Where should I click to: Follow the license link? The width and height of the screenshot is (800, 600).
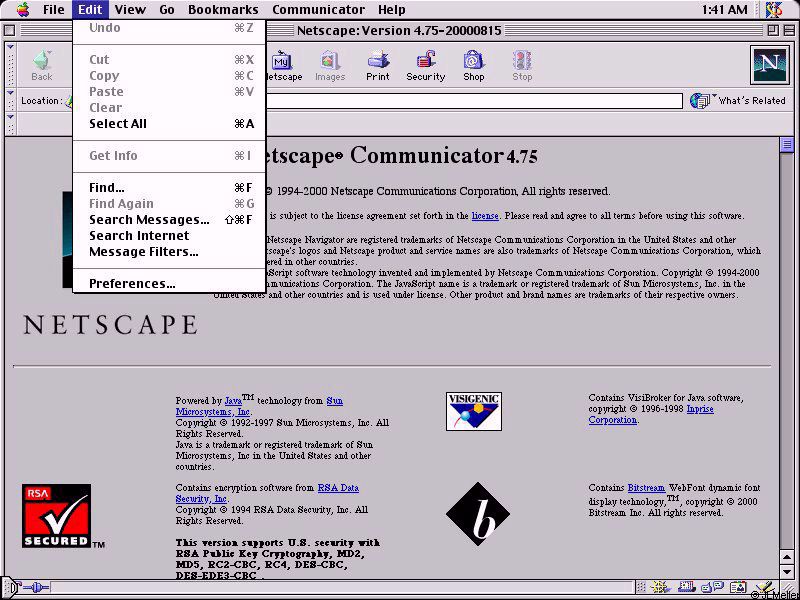pyautogui.click(x=485, y=216)
